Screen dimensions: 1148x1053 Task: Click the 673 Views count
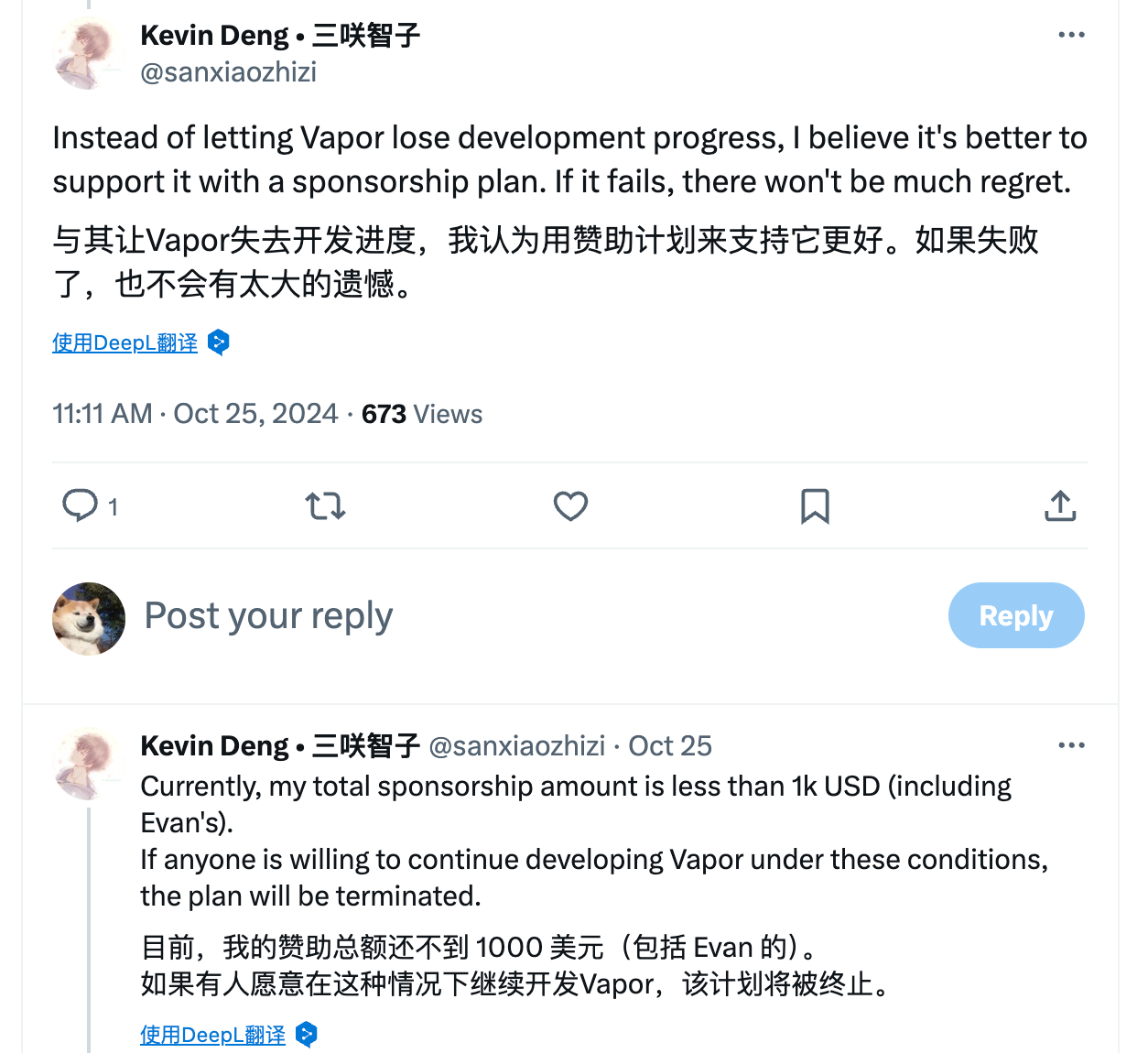coord(422,414)
